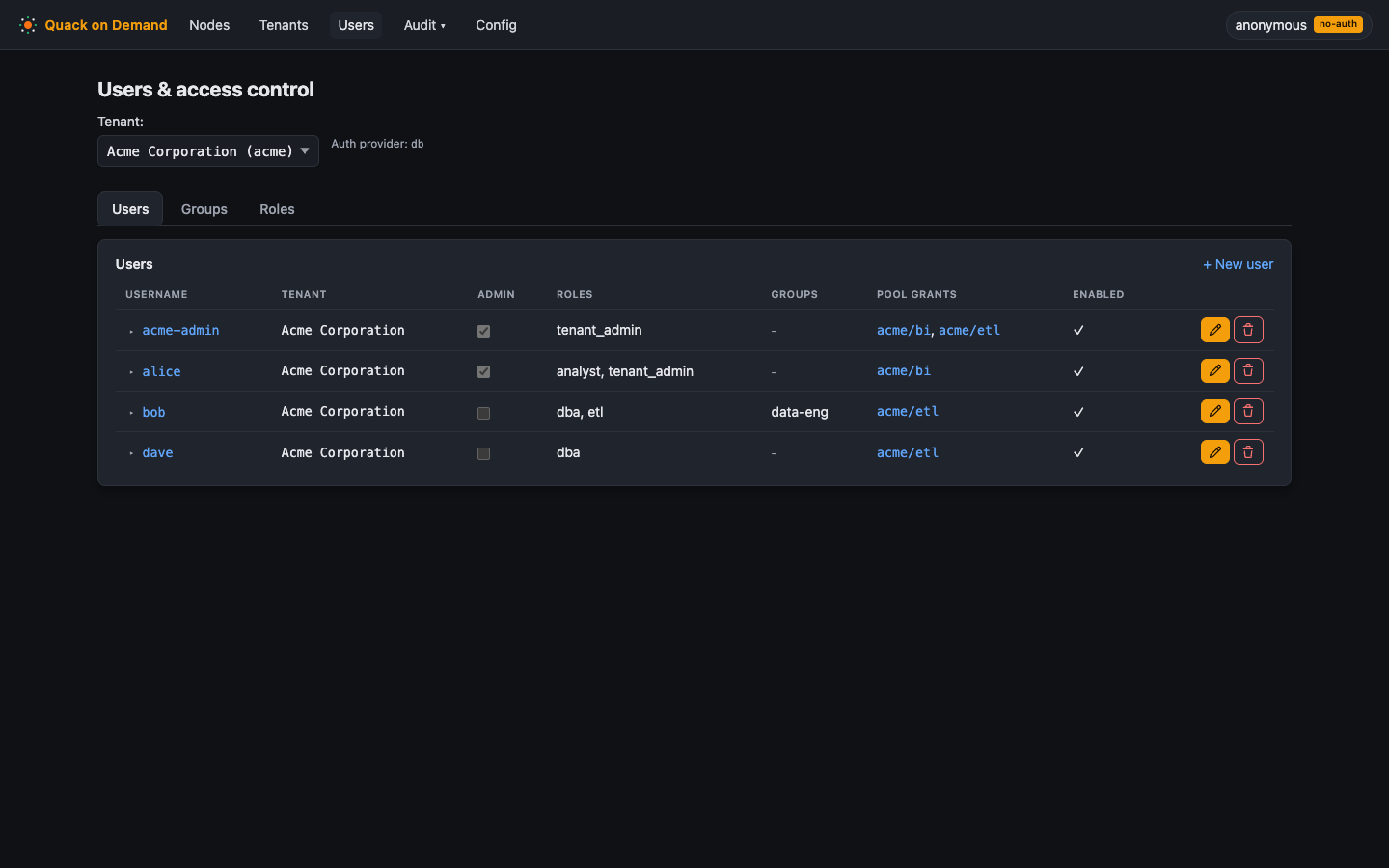
Task: Click the anonymous no-auth user badge
Action: click(x=1298, y=25)
